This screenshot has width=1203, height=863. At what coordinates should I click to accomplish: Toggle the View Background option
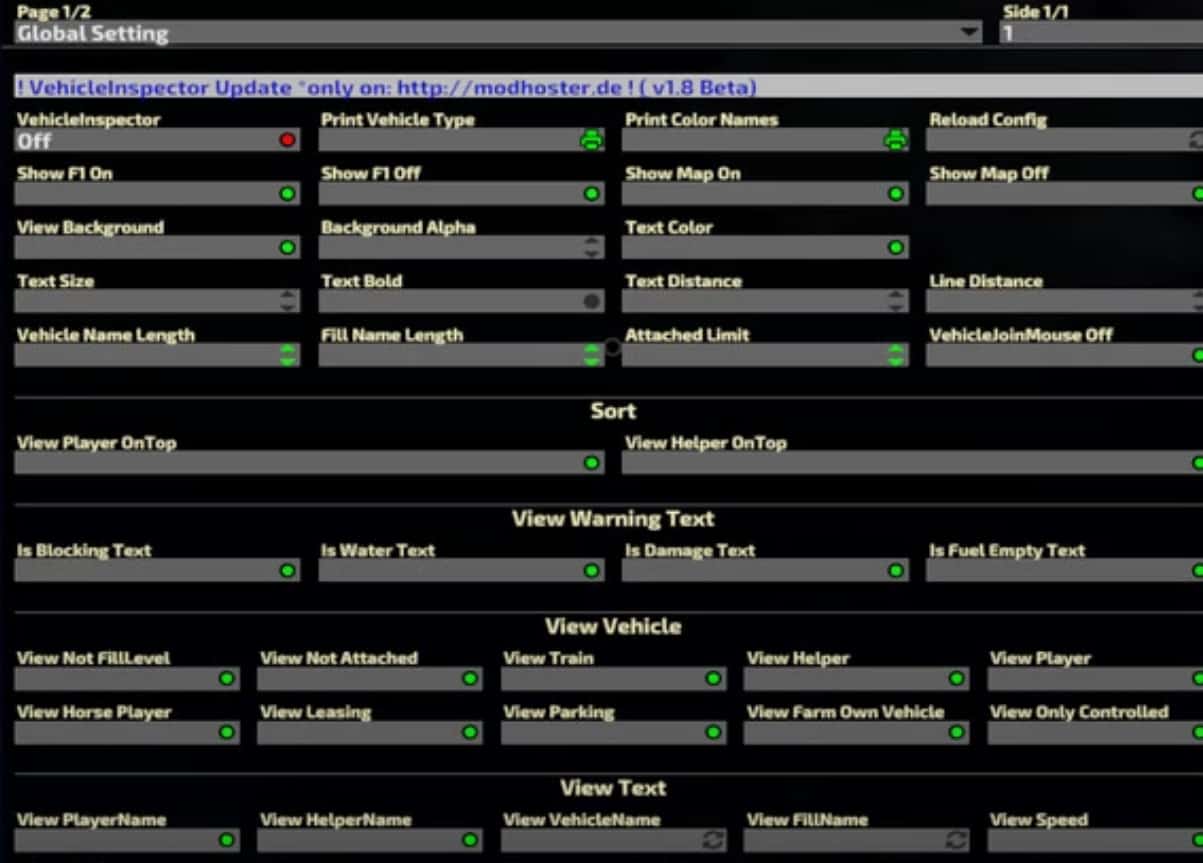[x=288, y=247]
